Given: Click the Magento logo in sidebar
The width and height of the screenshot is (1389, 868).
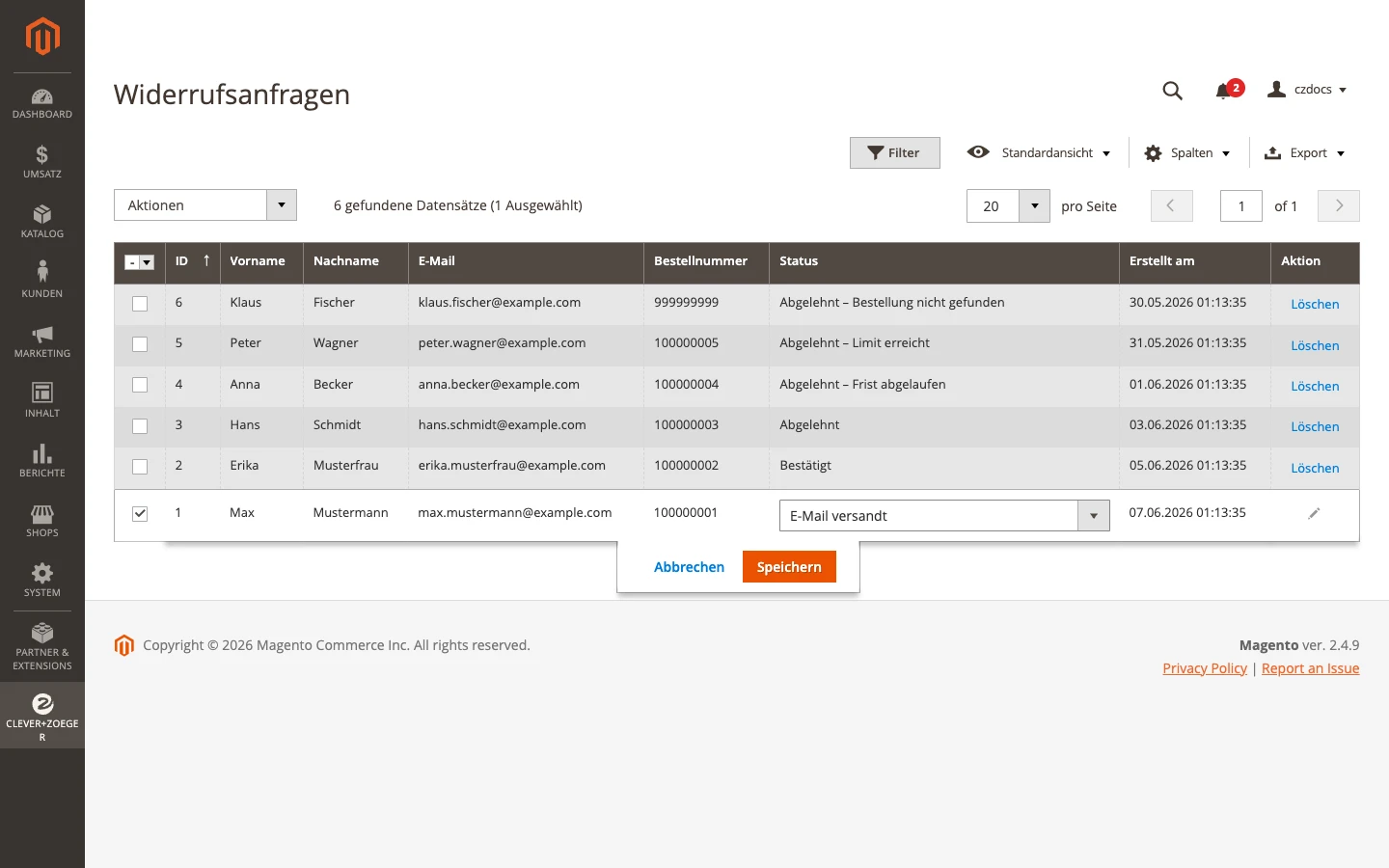Looking at the screenshot, I should click(x=42, y=37).
